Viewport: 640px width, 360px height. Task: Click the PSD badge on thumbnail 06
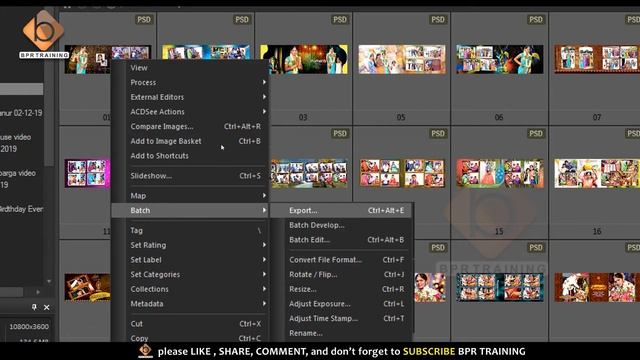[x=536, y=20]
